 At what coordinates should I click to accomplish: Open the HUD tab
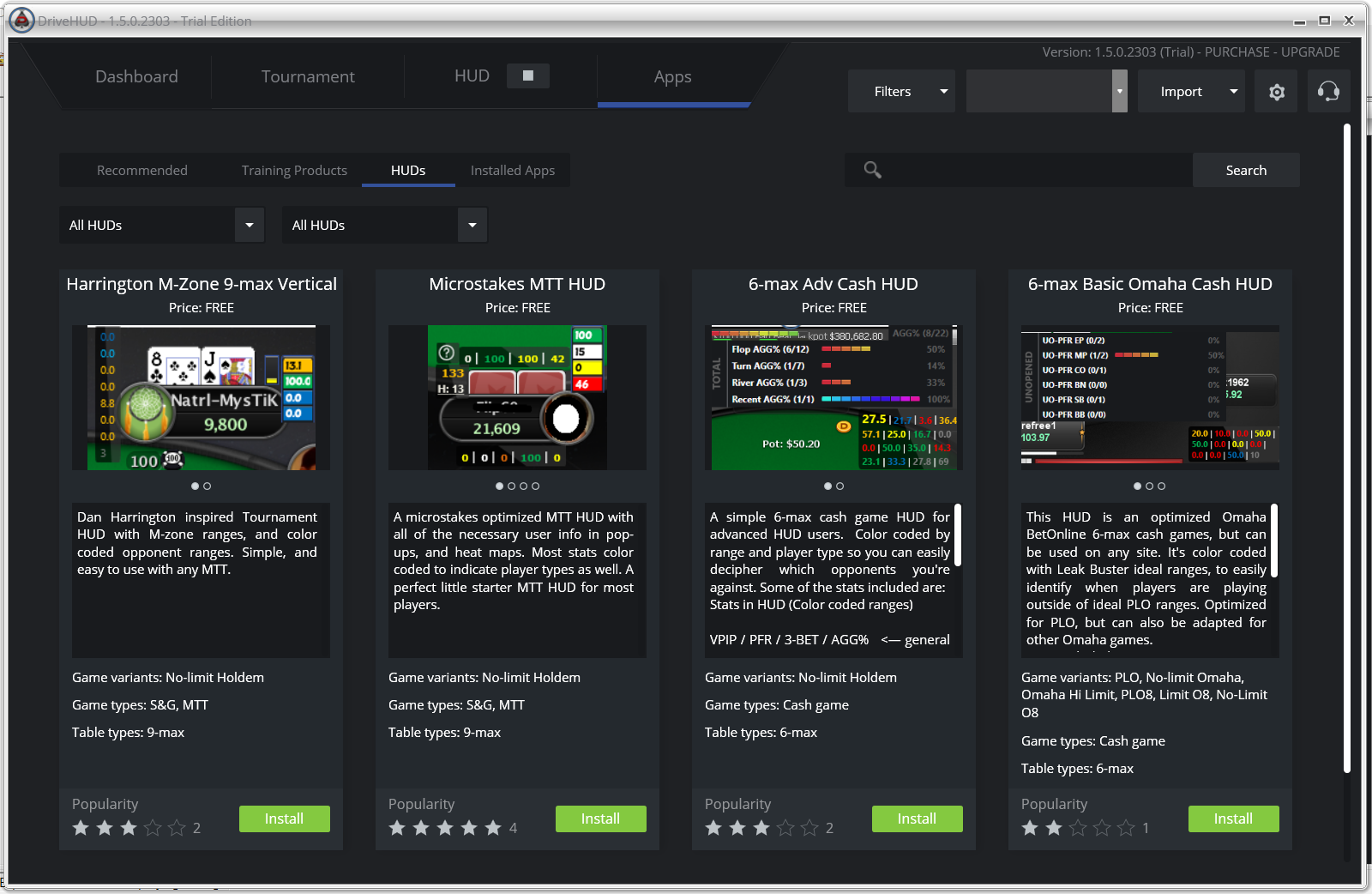click(x=472, y=76)
